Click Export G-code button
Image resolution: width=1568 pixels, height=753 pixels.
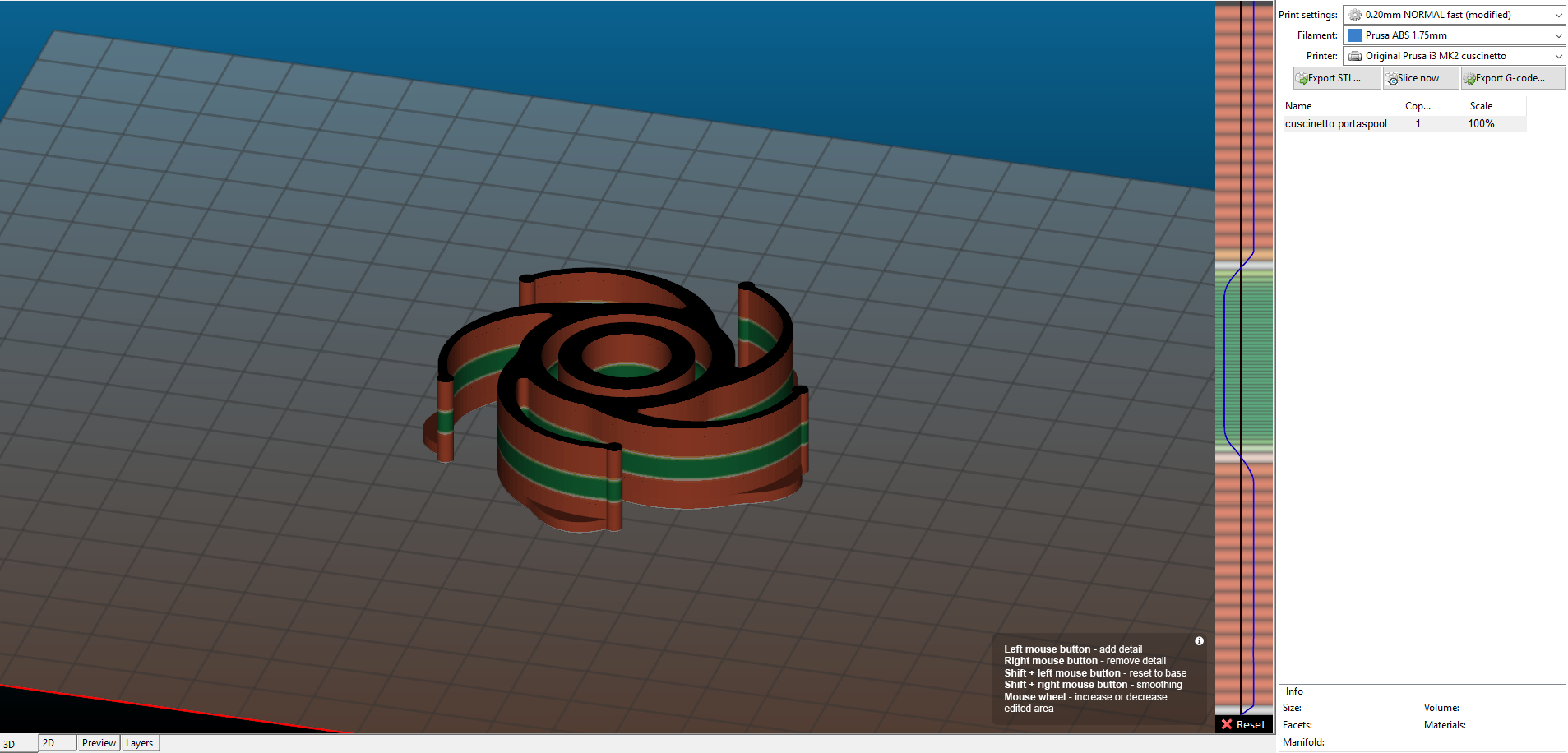[1513, 78]
